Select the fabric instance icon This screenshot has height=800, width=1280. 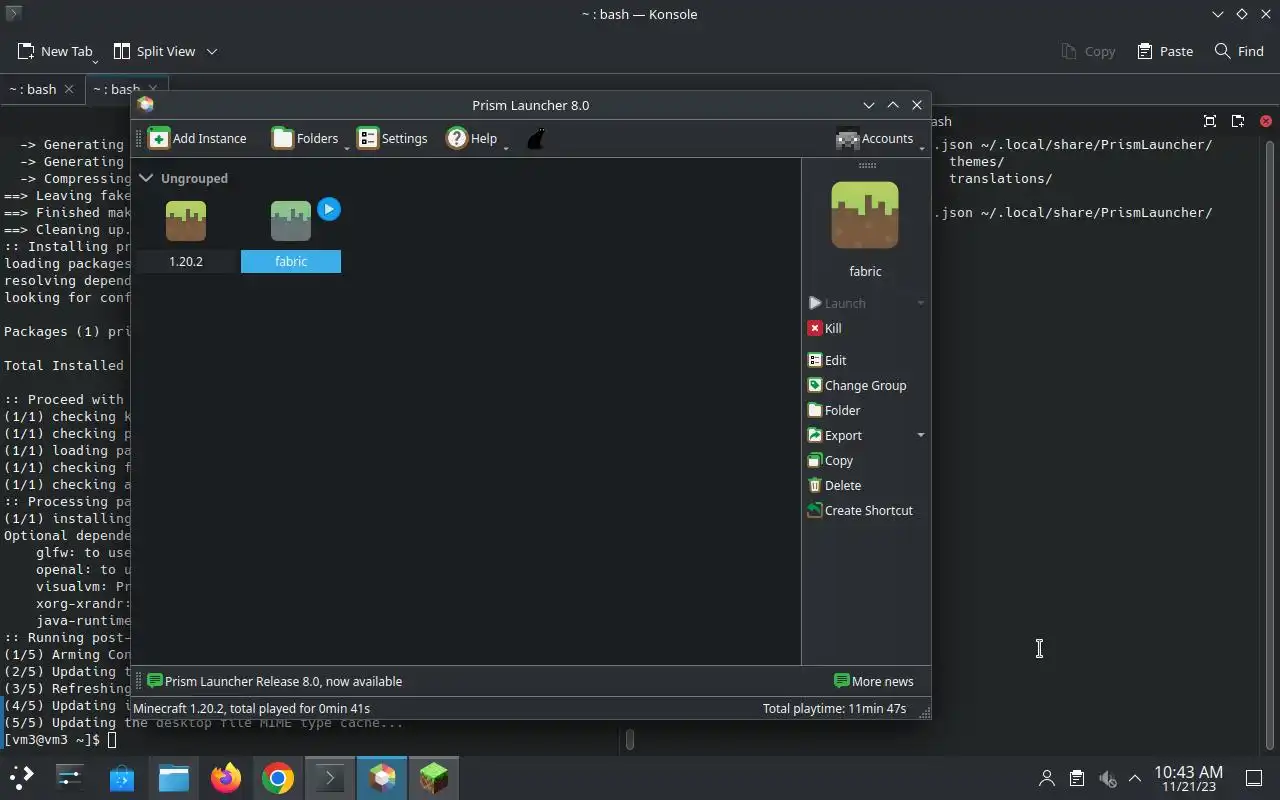tap(291, 221)
